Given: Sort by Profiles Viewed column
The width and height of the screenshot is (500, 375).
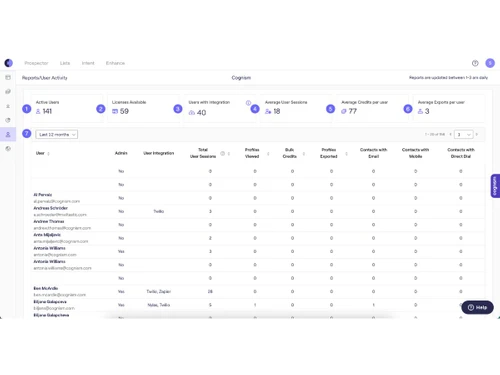Looking at the screenshot, I should click(x=268, y=153).
